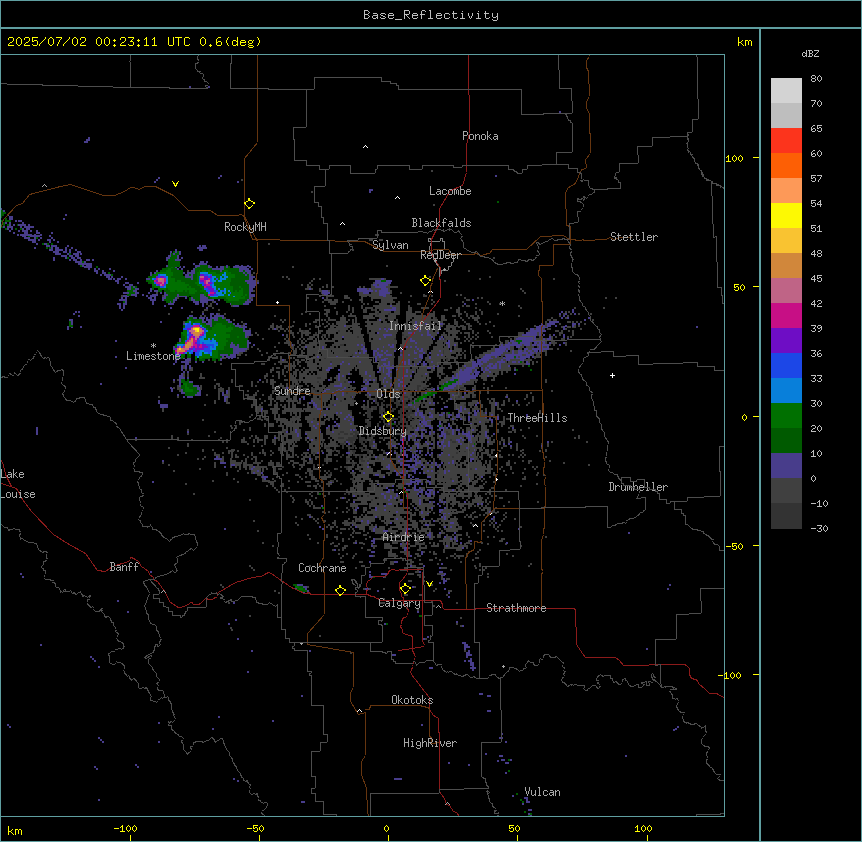Click the 80 value on dBZ scale
This screenshot has width=862, height=842.
click(816, 79)
